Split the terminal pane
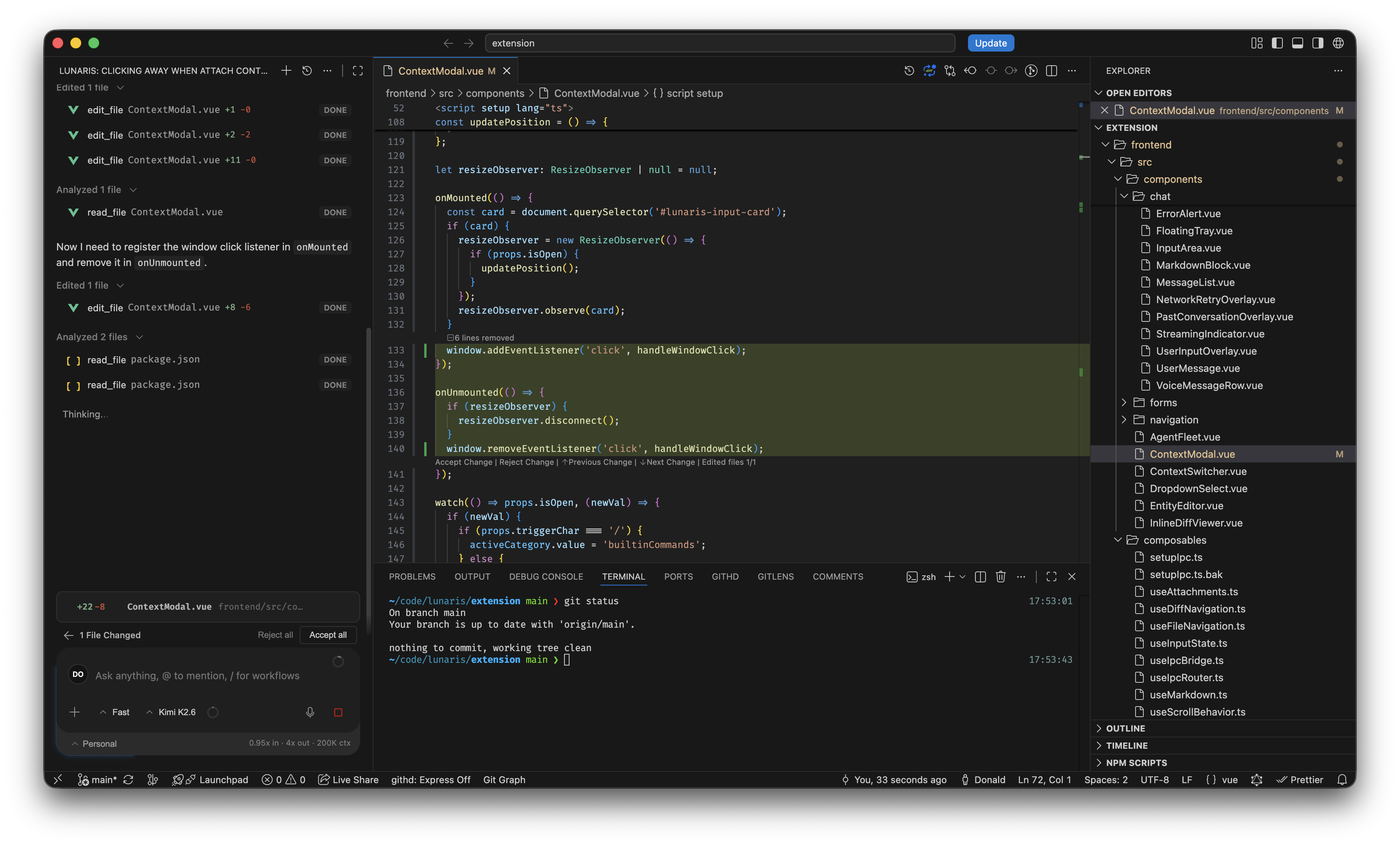Viewport: 1400px width, 846px height. click(x=980, y=576)
